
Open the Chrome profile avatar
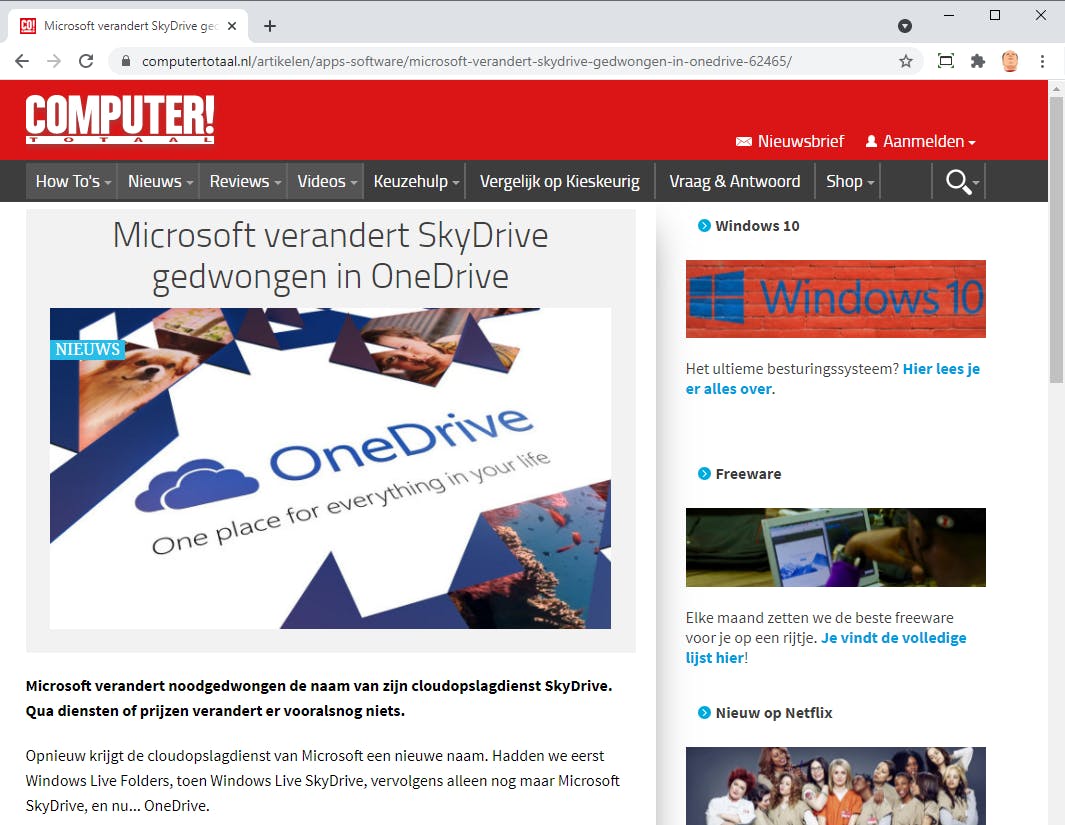click(1010, 61)
